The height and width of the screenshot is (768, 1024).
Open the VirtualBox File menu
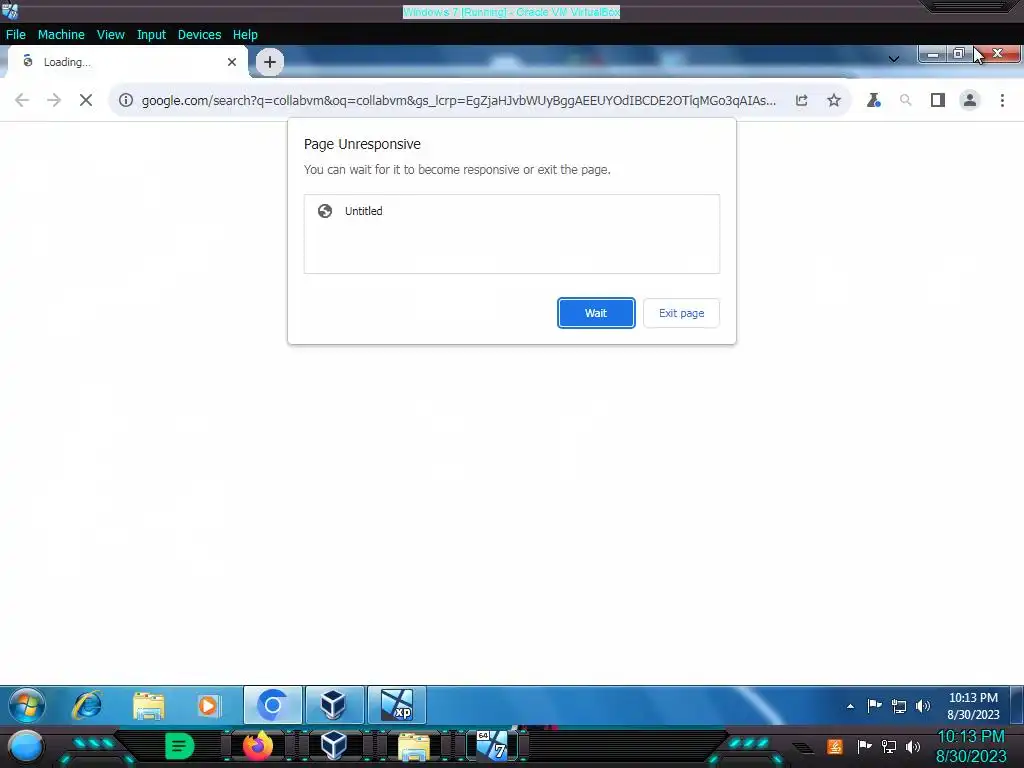[16, 35]
